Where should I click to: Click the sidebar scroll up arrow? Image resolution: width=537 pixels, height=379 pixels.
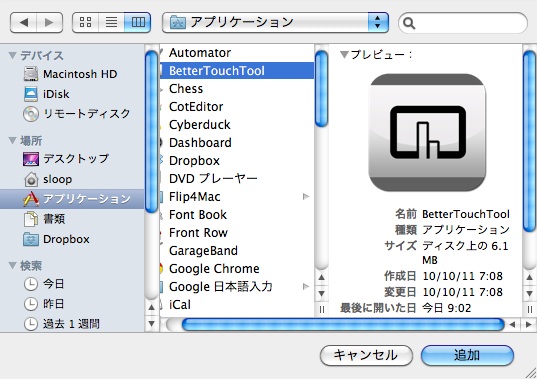click(x=151, y=307)
